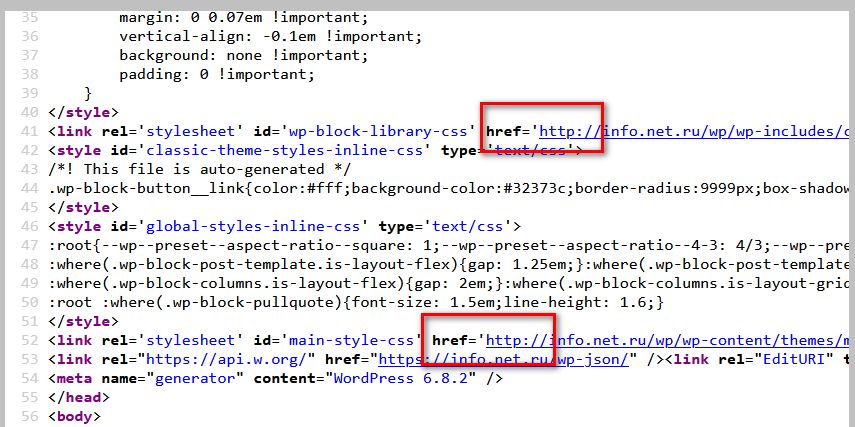This screenshot has height=427, width=855.
Task: Click the 'vertical-align: -0.1em !important;' line
Action: pos(270,37)
